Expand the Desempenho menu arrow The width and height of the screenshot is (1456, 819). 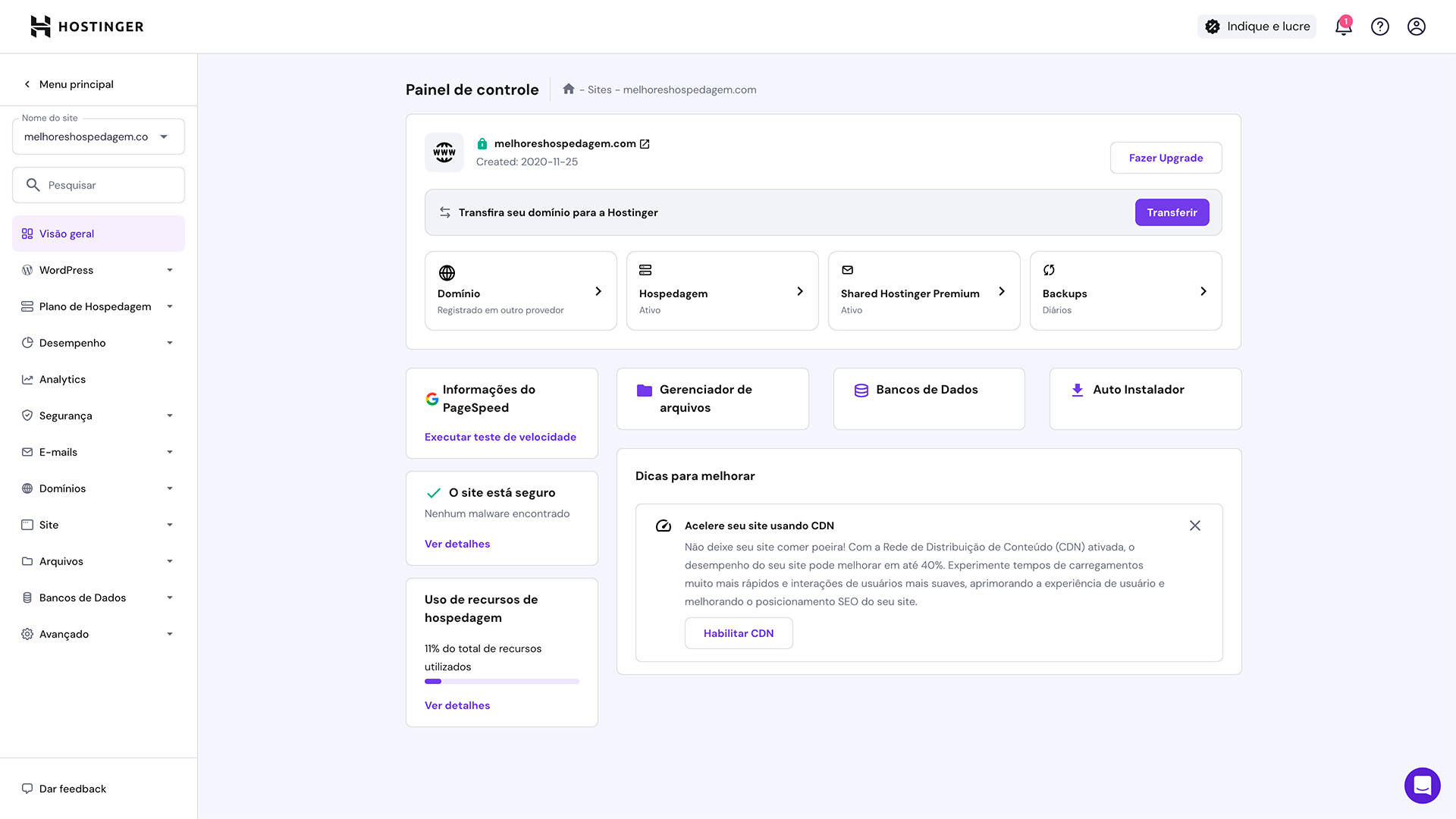tap(170, 343)
